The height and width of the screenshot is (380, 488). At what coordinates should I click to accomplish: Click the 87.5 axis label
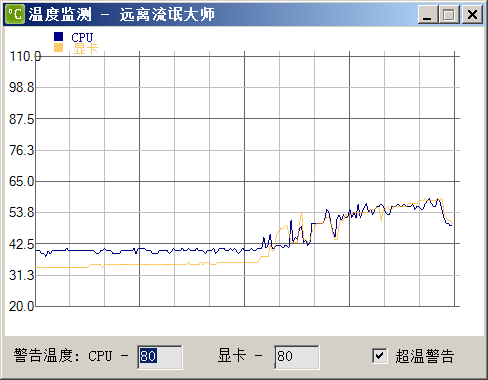pyautogui.click(x=22, y=119)
